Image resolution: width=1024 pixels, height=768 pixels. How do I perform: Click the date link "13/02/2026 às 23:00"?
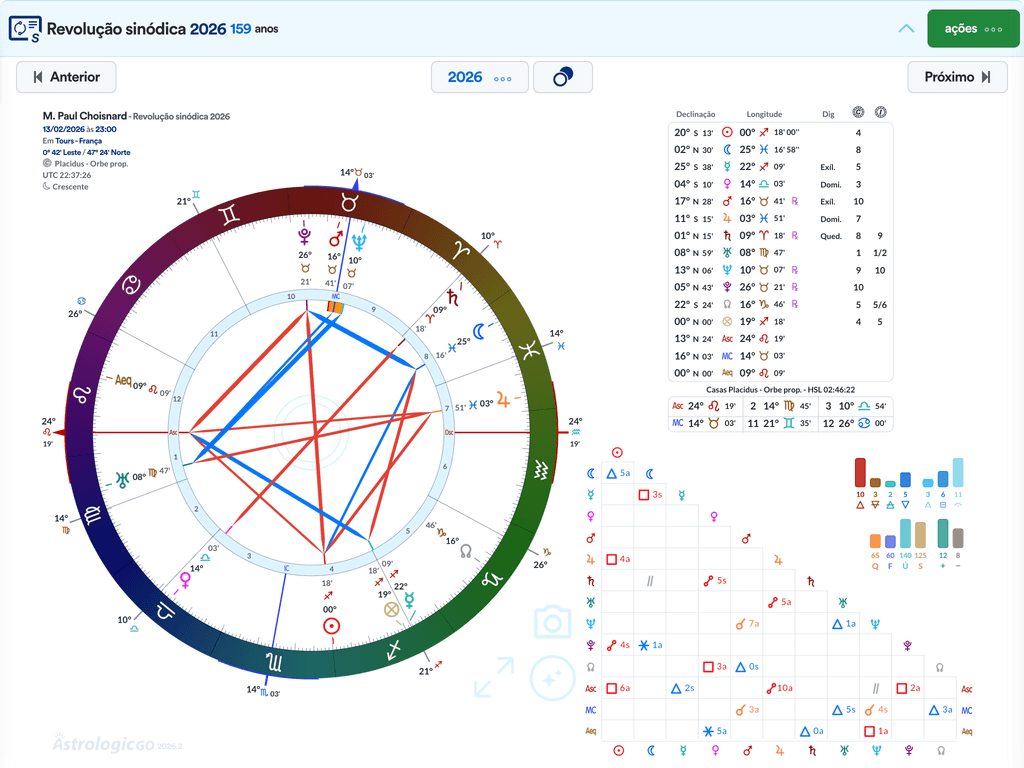pyautogui.click(x=80, y=129)
